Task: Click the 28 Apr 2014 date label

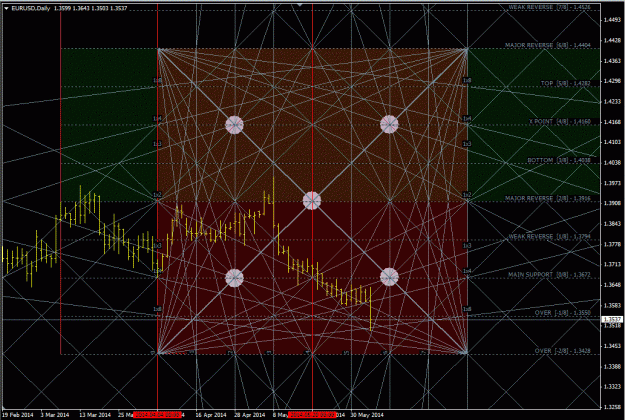Action: (x=250, y=415)
